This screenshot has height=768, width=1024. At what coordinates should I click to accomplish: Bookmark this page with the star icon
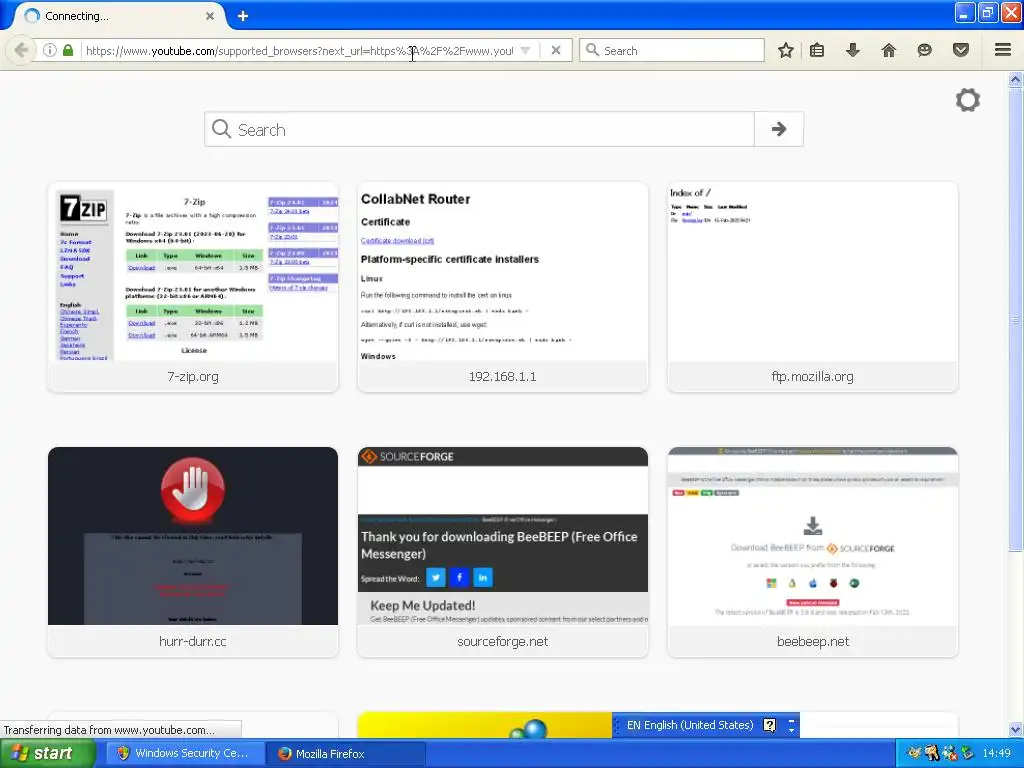(786, 50)
